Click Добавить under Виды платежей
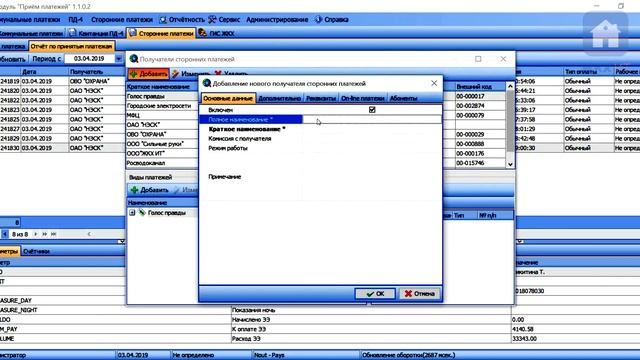640x360 pixels. click(149, 190)
